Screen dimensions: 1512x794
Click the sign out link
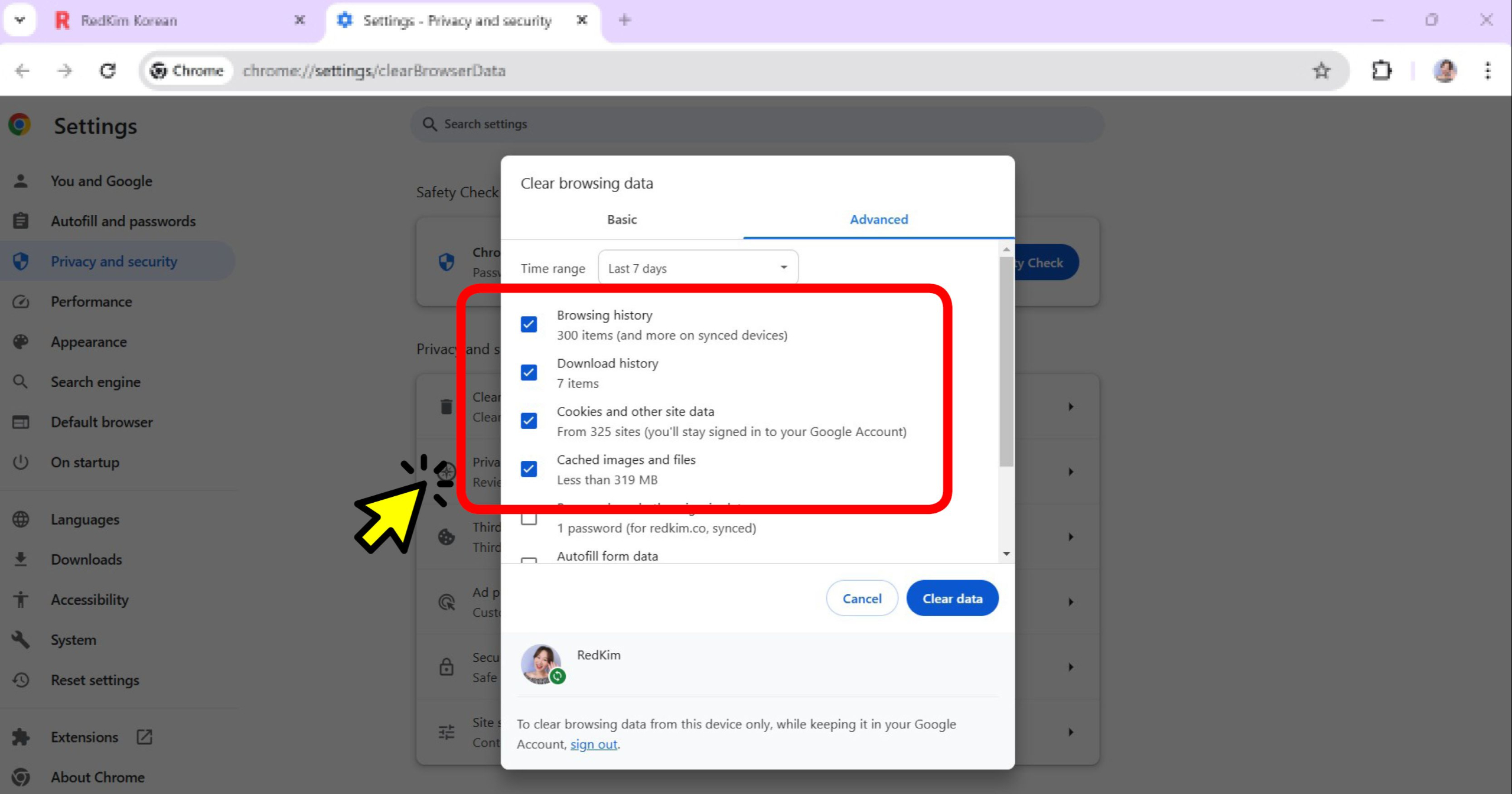click(x=593, y=744)
